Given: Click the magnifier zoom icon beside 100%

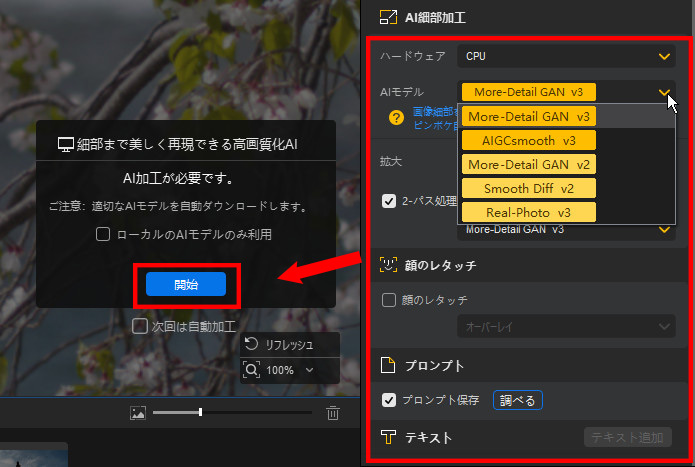Looking at the screenshot, I should (251, 370).
